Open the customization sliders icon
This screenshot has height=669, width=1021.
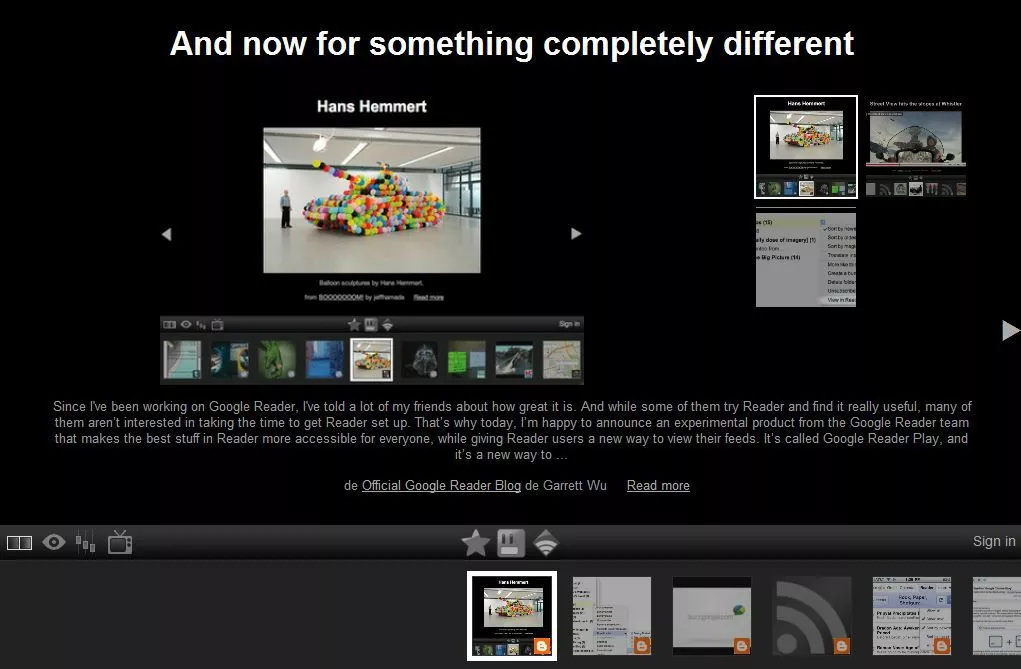coord(86,541)
